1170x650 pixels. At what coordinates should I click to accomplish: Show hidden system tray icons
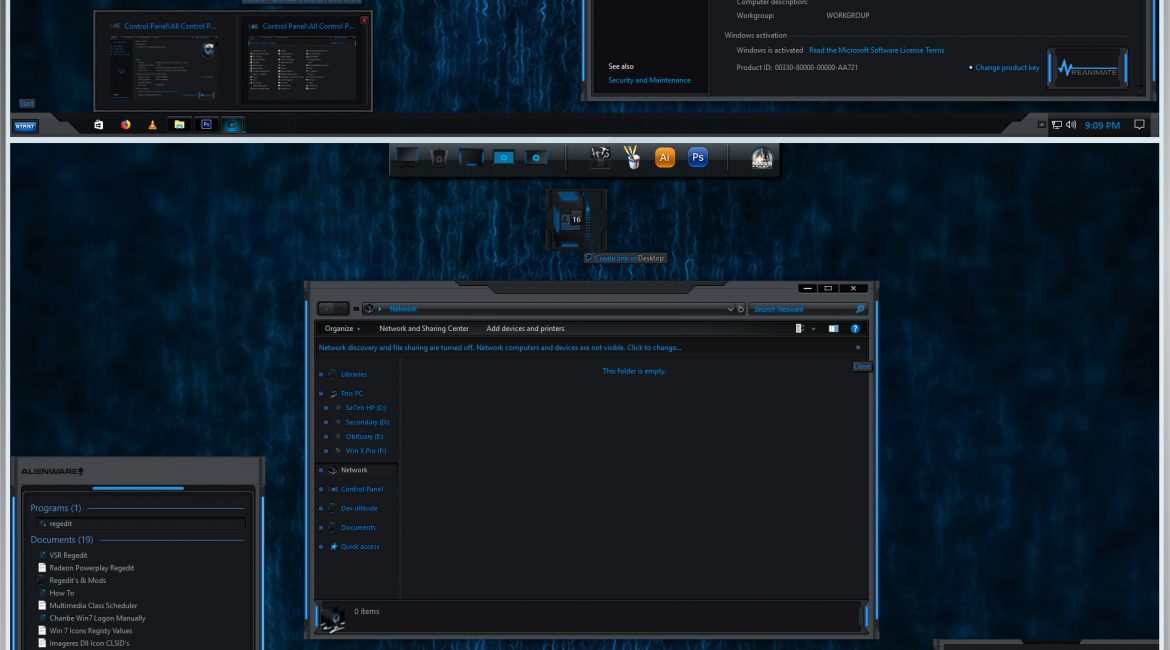[1042, 125]
